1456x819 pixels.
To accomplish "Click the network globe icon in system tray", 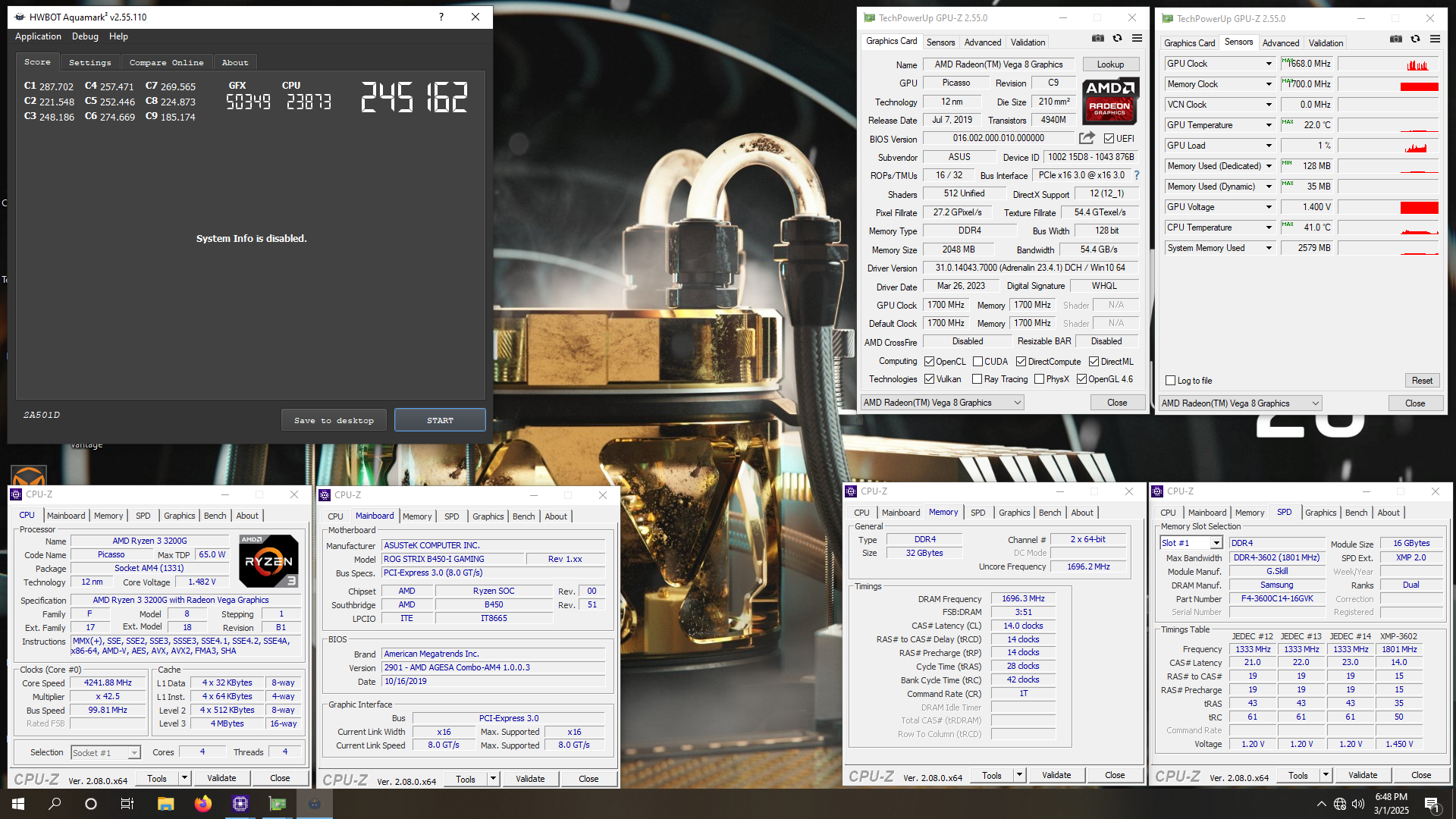I will [x=1340, y=804].
